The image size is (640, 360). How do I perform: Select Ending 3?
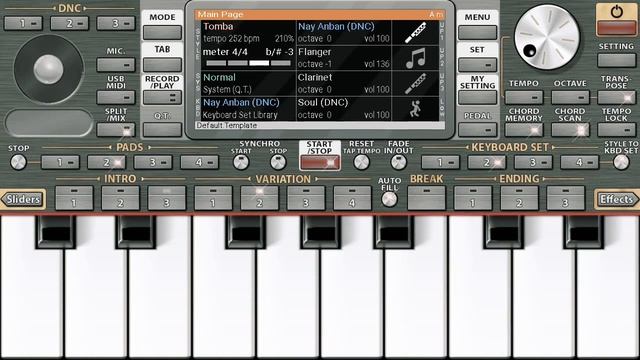[x=565, y=198]
